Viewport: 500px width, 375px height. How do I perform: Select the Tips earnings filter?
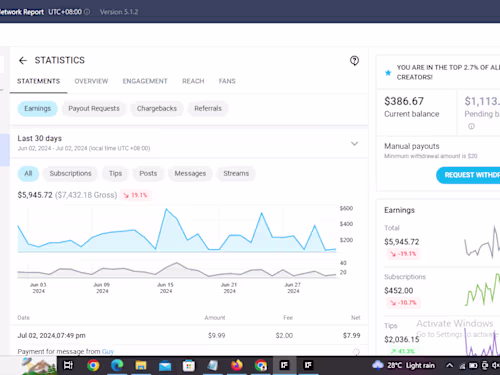click(115, 174)
